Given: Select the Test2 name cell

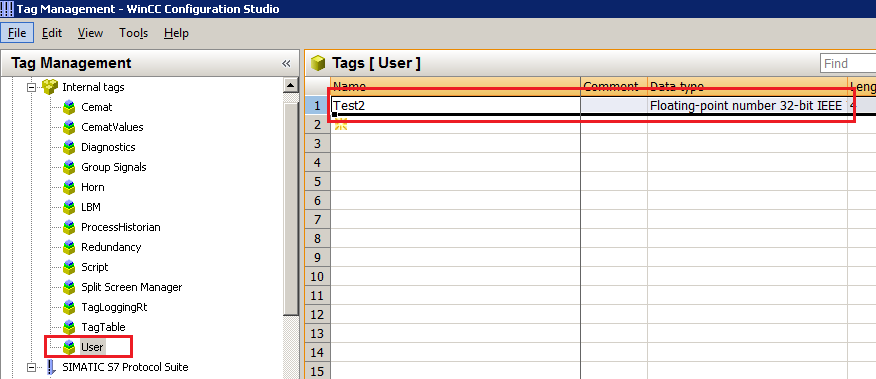Looking at the screenshot, I should point(455,105).
